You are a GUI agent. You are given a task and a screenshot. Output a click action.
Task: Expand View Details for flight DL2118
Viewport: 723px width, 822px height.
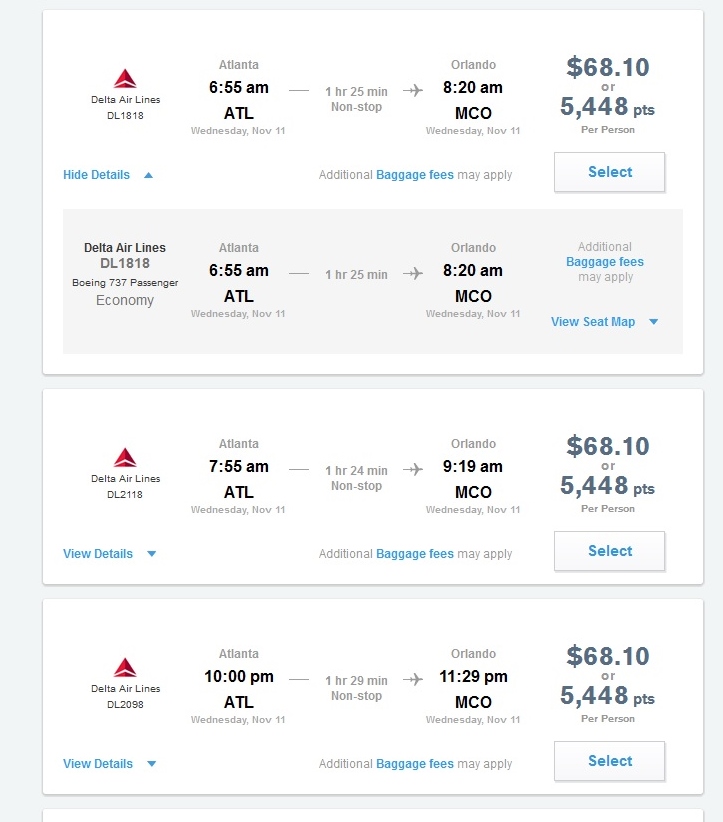click(x=152, y=554)
